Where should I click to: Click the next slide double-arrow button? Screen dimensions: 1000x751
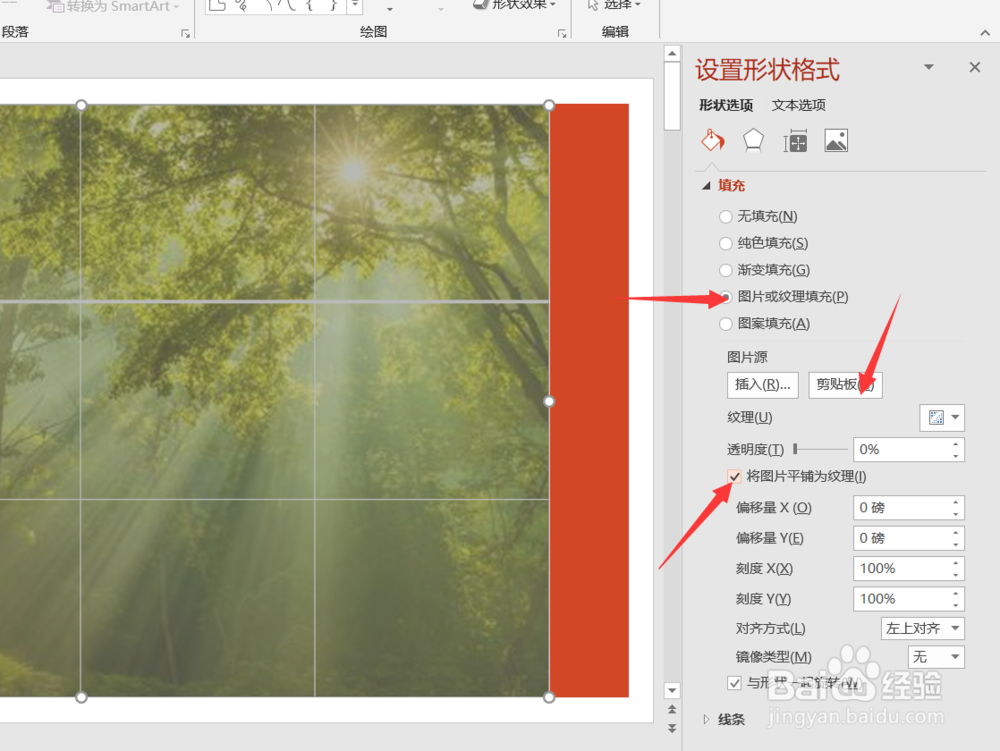(672, 728)
